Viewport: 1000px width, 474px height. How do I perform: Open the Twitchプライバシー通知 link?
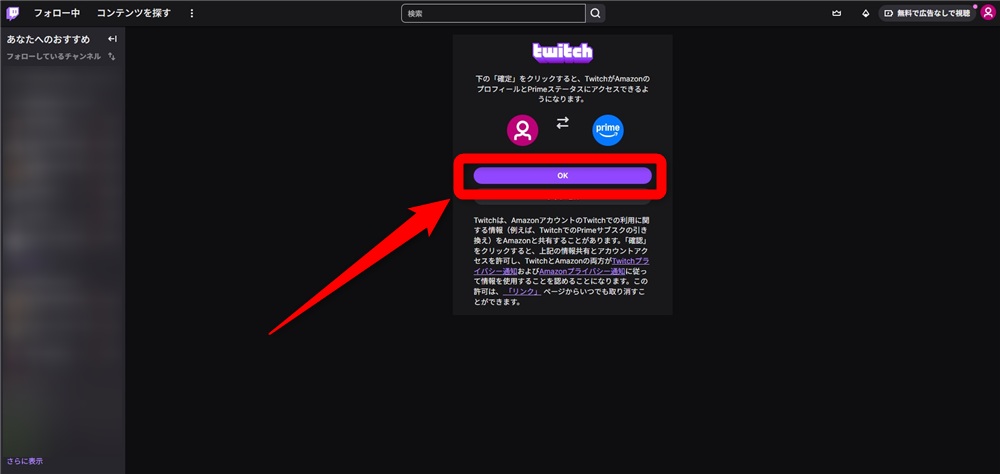[x=561, y=267]
